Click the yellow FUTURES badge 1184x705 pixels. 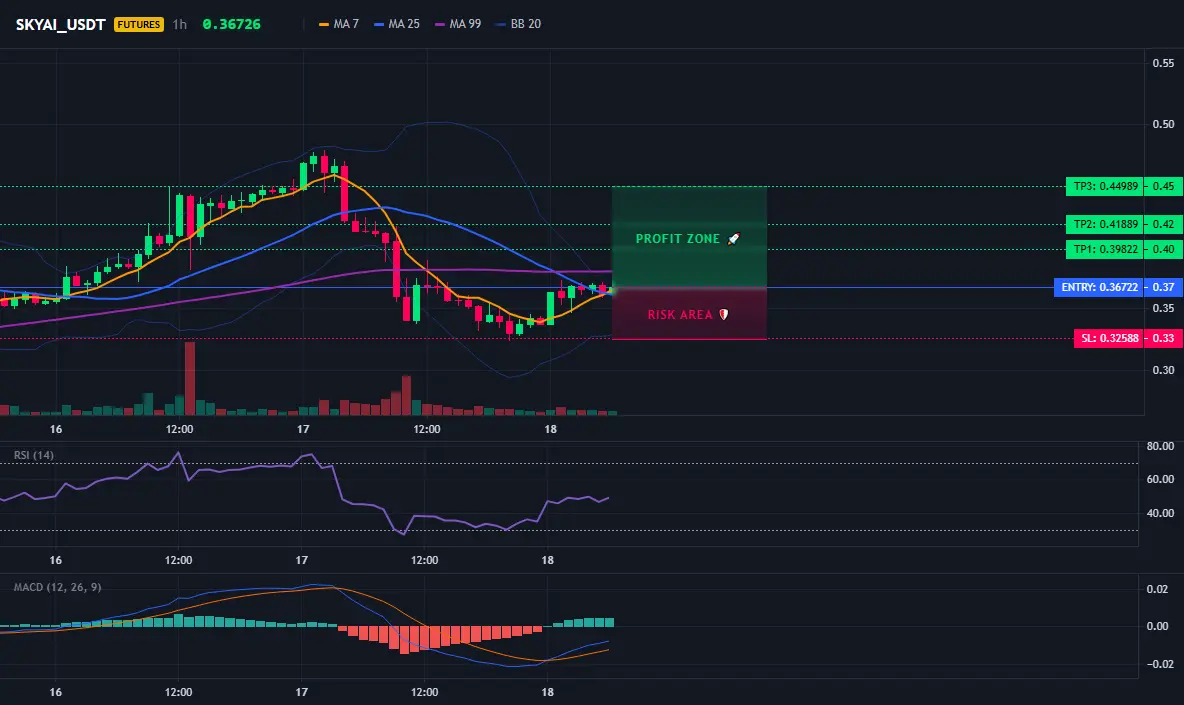click(x=139, y=24)
